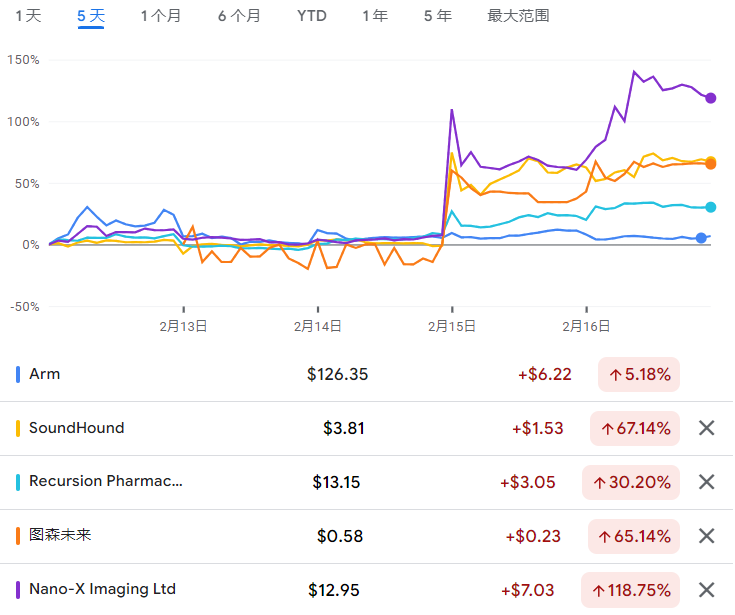This screenshot has width=735, height=615.
Task: Remove SoundHound from the comparison
Action: [706, 428]
